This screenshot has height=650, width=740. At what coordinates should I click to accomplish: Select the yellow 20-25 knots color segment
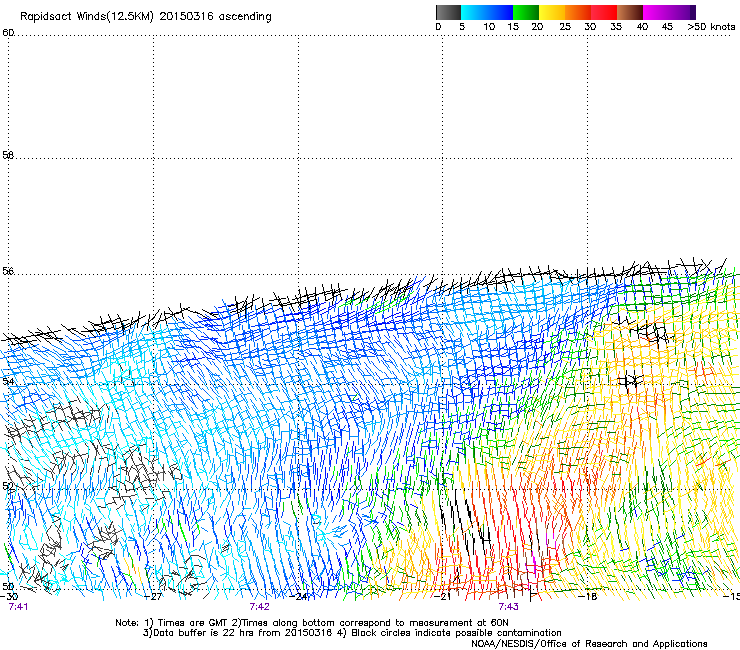coord(552,12)
